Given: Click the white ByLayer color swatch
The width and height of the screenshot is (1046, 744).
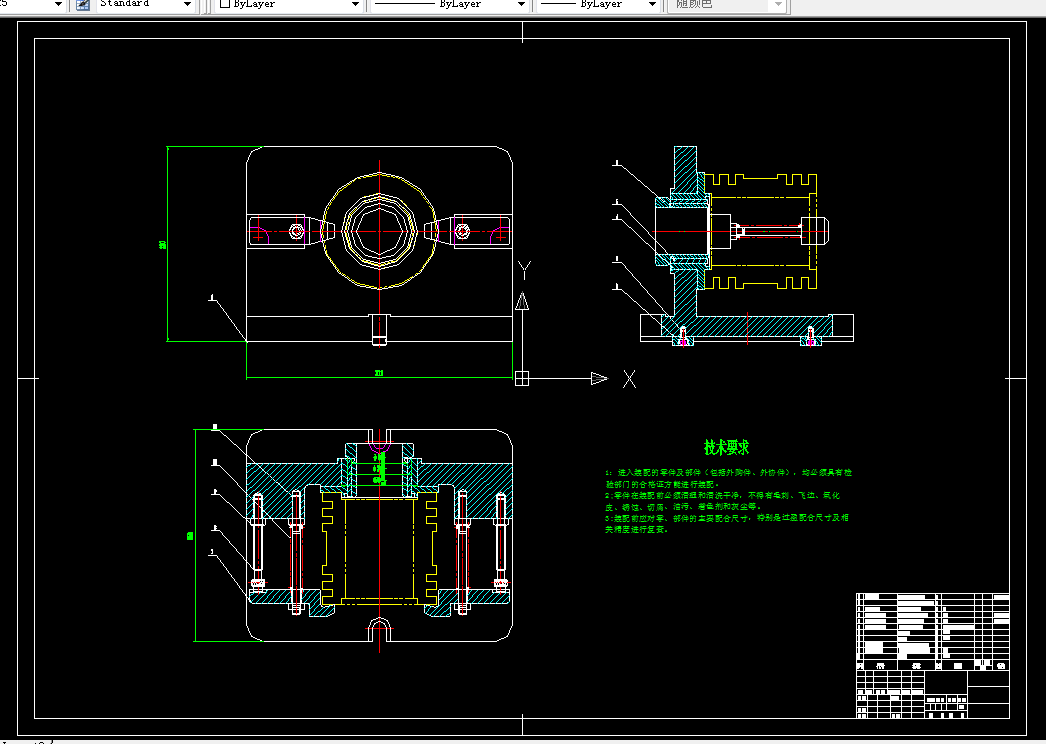Looking at the screenshot, I should pyautogui.click(x=225, y=3).
